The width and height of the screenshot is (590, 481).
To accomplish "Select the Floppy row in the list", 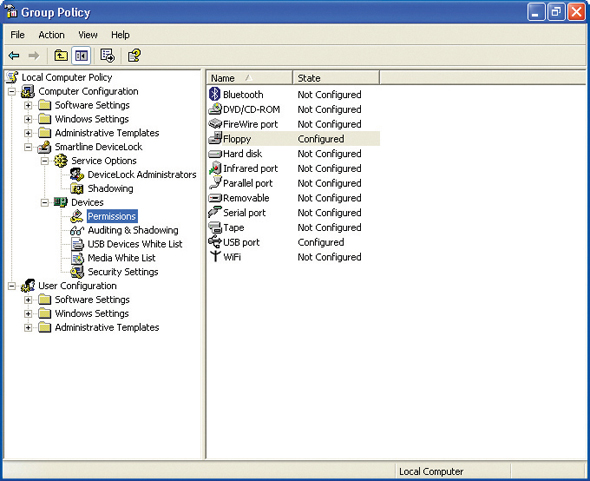I will coord(293,139).
